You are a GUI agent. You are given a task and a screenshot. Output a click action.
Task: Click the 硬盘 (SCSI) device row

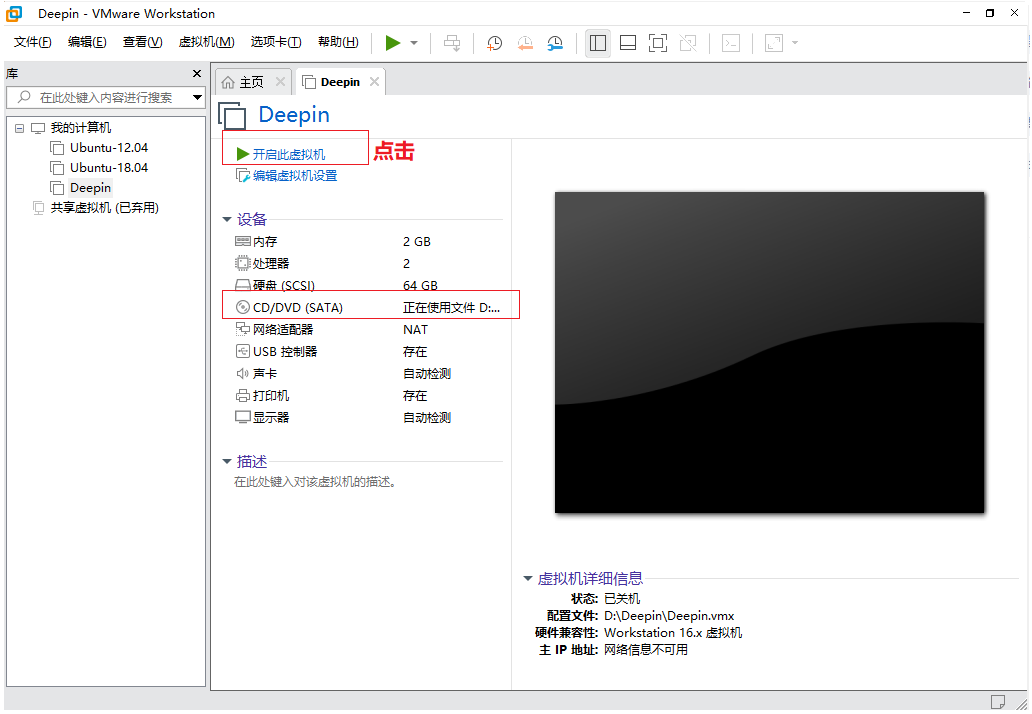[x=369, y=286]
